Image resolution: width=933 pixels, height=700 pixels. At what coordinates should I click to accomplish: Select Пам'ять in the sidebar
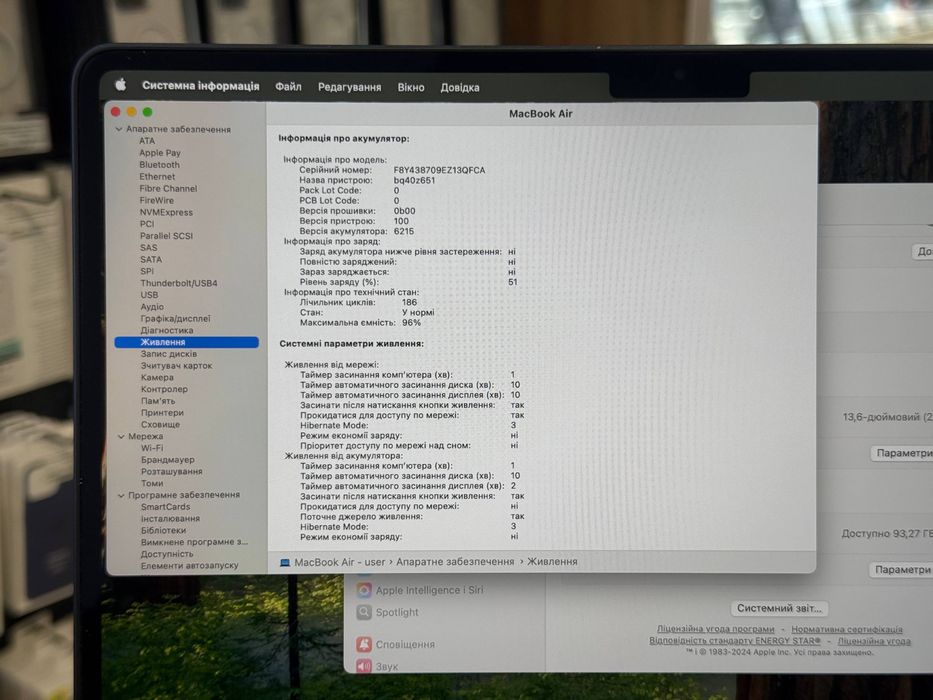click(x=158, y=401)
